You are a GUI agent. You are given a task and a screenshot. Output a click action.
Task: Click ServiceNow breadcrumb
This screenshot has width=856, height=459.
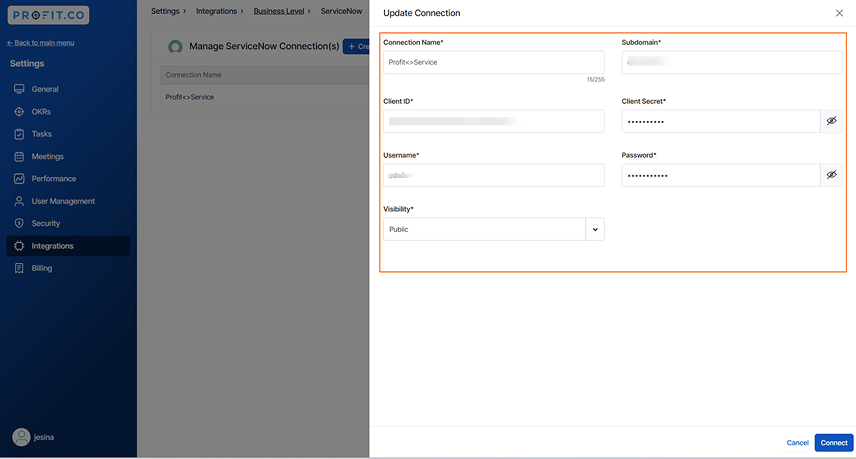(341, 11)
